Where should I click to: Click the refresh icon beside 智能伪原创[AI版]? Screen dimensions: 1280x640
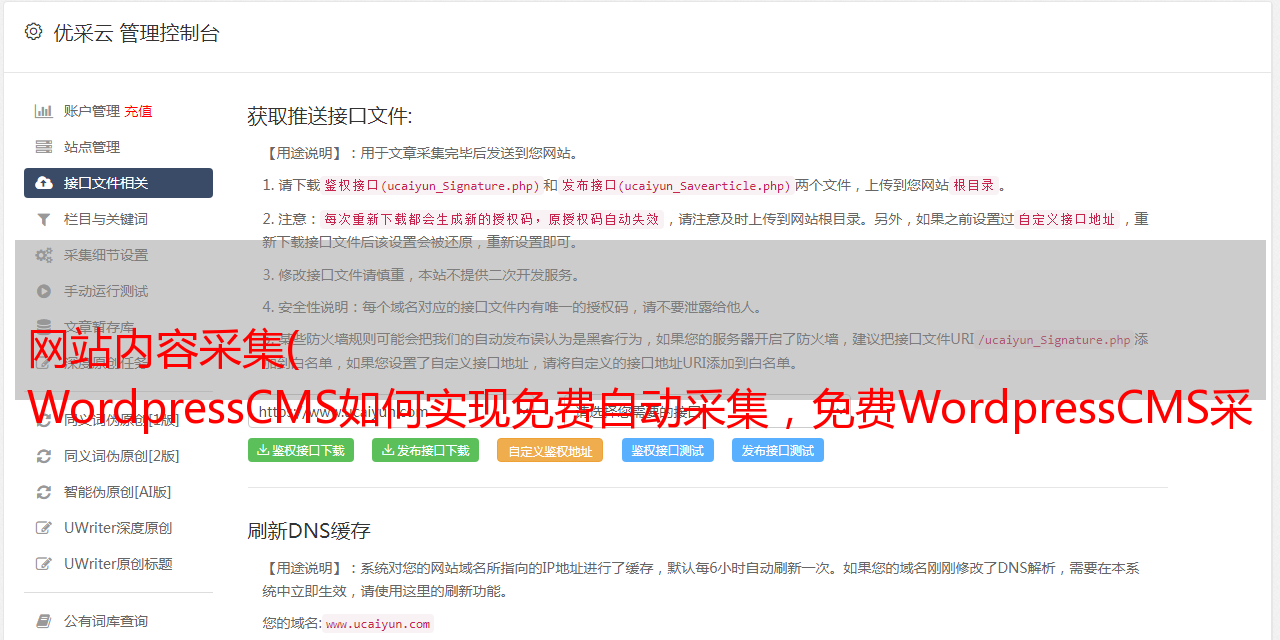(x=44, y=492)
